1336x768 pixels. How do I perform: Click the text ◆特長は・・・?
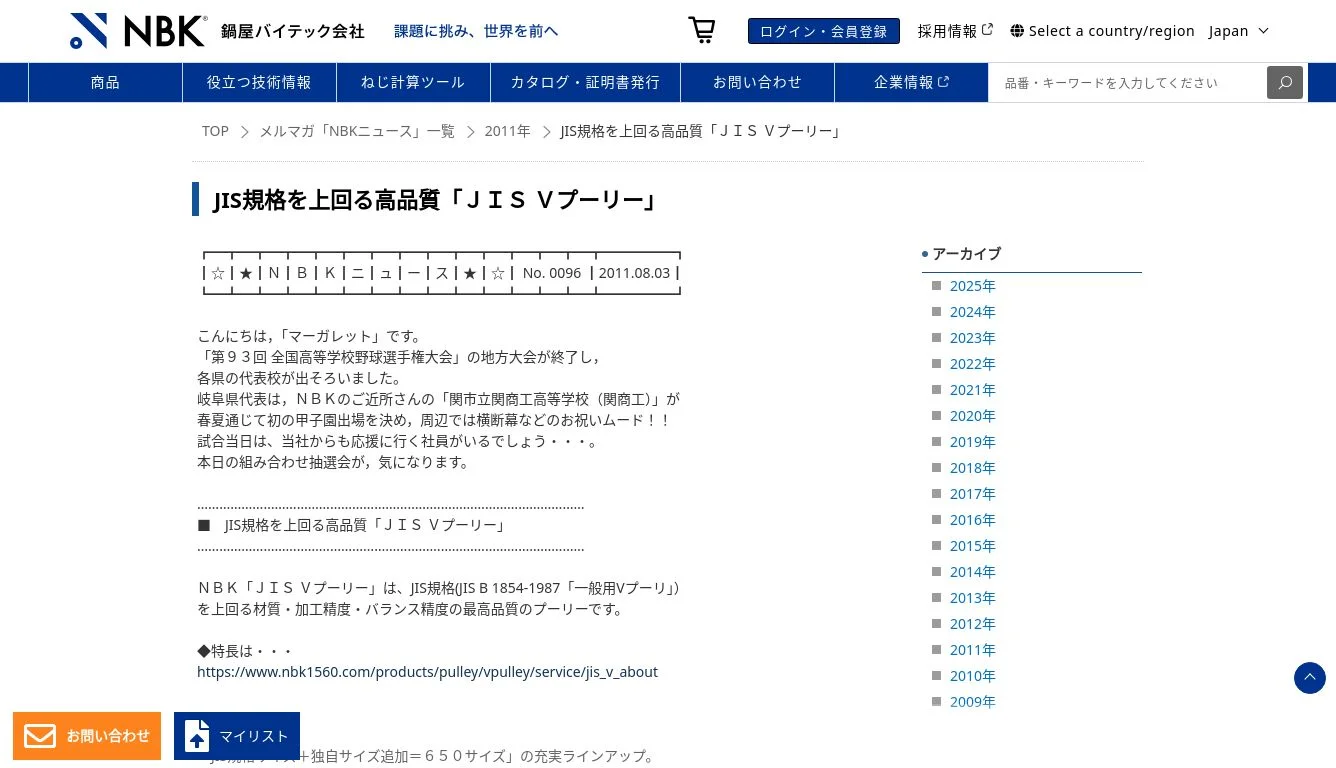(x=245, y=651)
